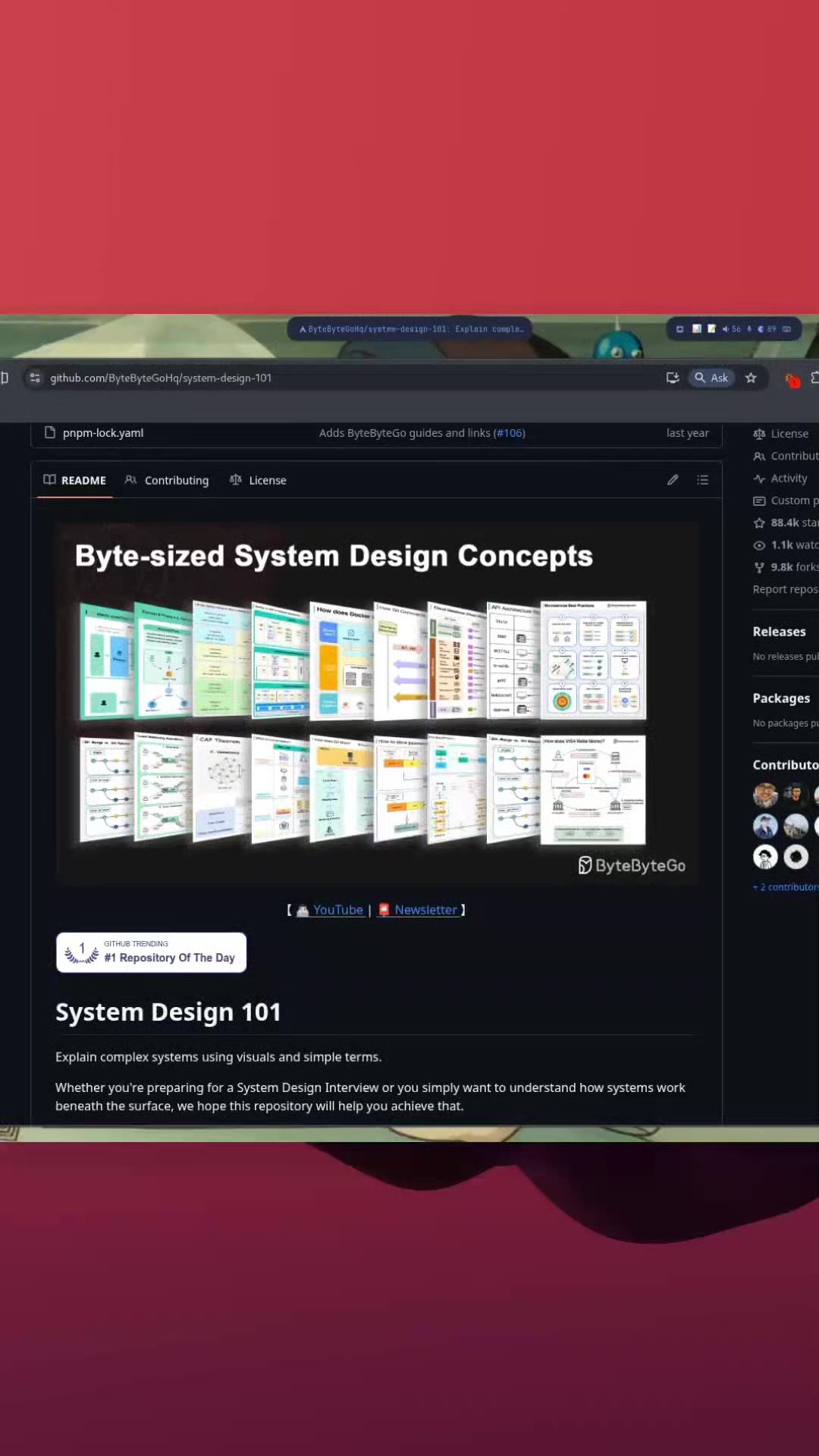View the 88.4k stars count
Viewport: 819px width, 1456px height.
(794, 522)
